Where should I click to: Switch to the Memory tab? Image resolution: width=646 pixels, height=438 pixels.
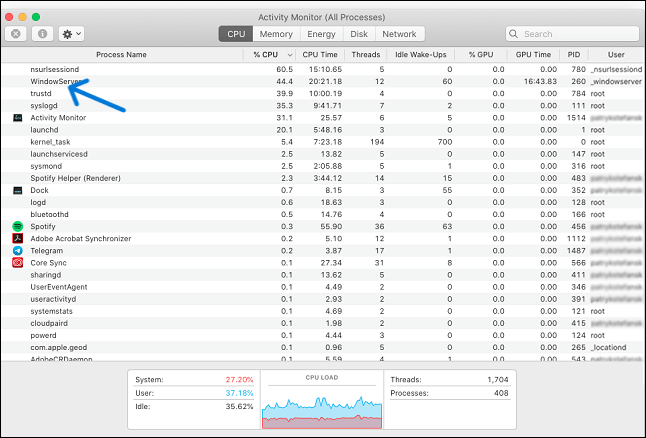(276, 34)
